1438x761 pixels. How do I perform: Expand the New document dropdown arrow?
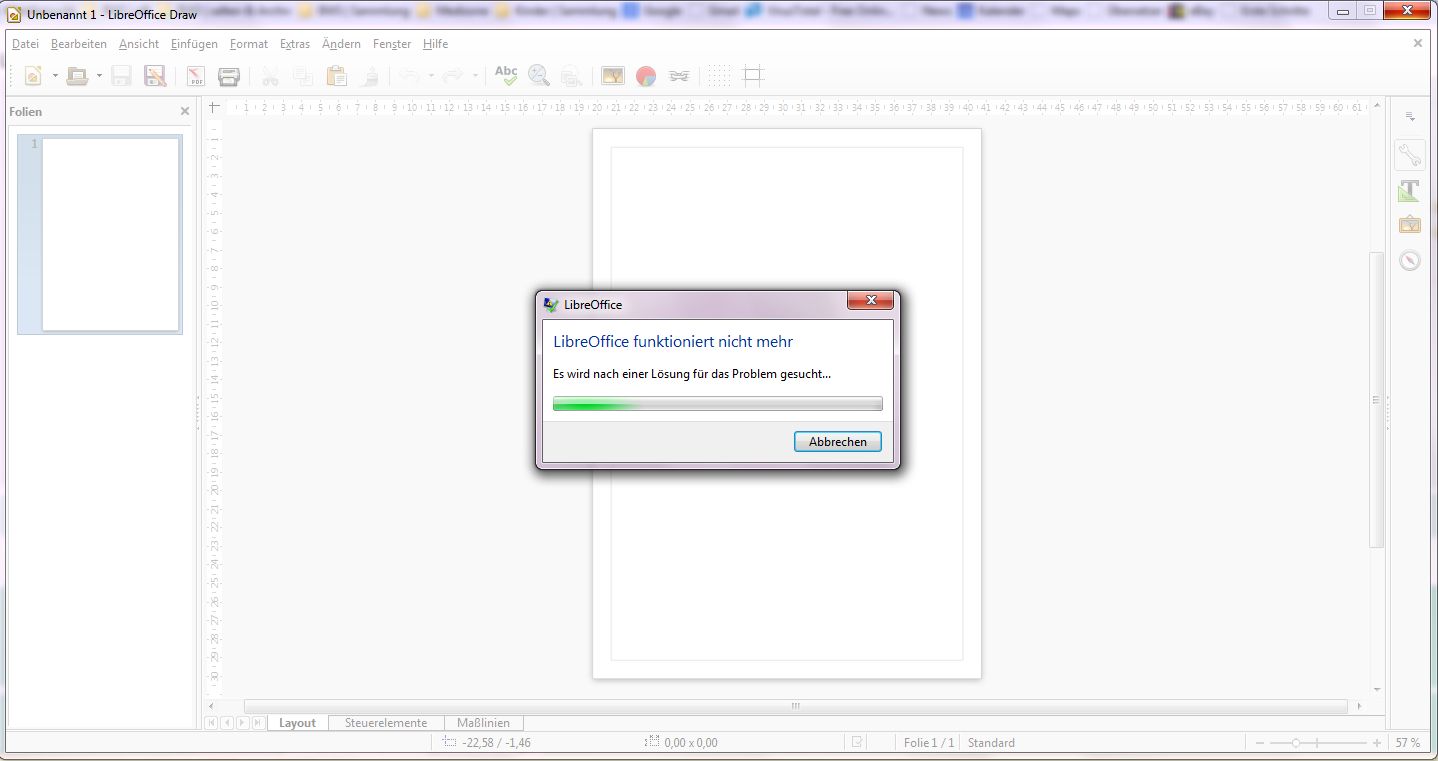pos(55,76)
